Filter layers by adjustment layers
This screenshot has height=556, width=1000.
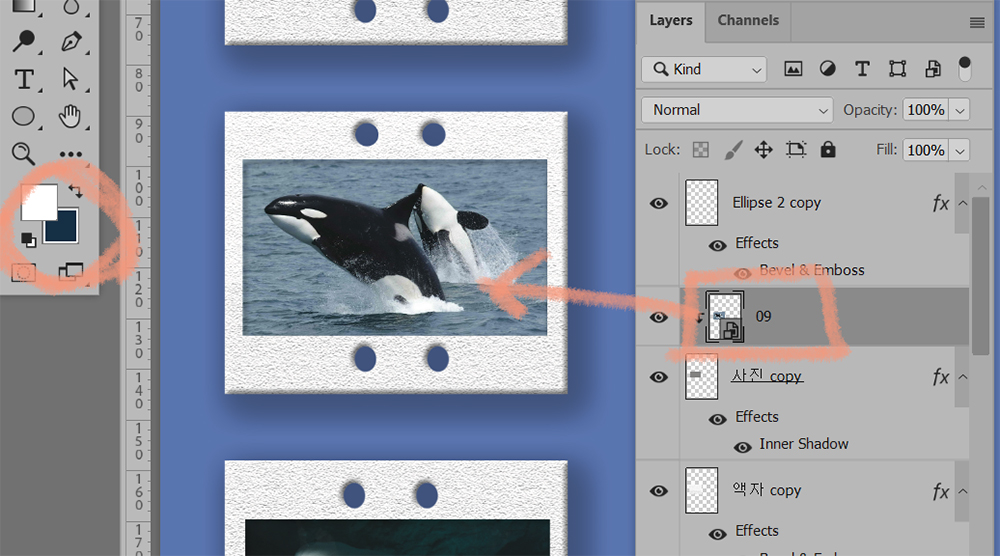tap(828, 69)
